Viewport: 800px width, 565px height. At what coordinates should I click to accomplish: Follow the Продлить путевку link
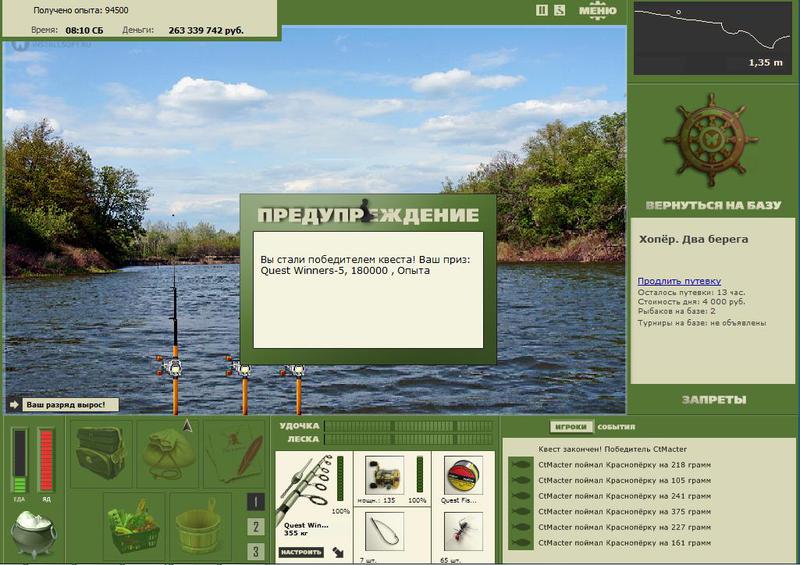click(679, 281)
